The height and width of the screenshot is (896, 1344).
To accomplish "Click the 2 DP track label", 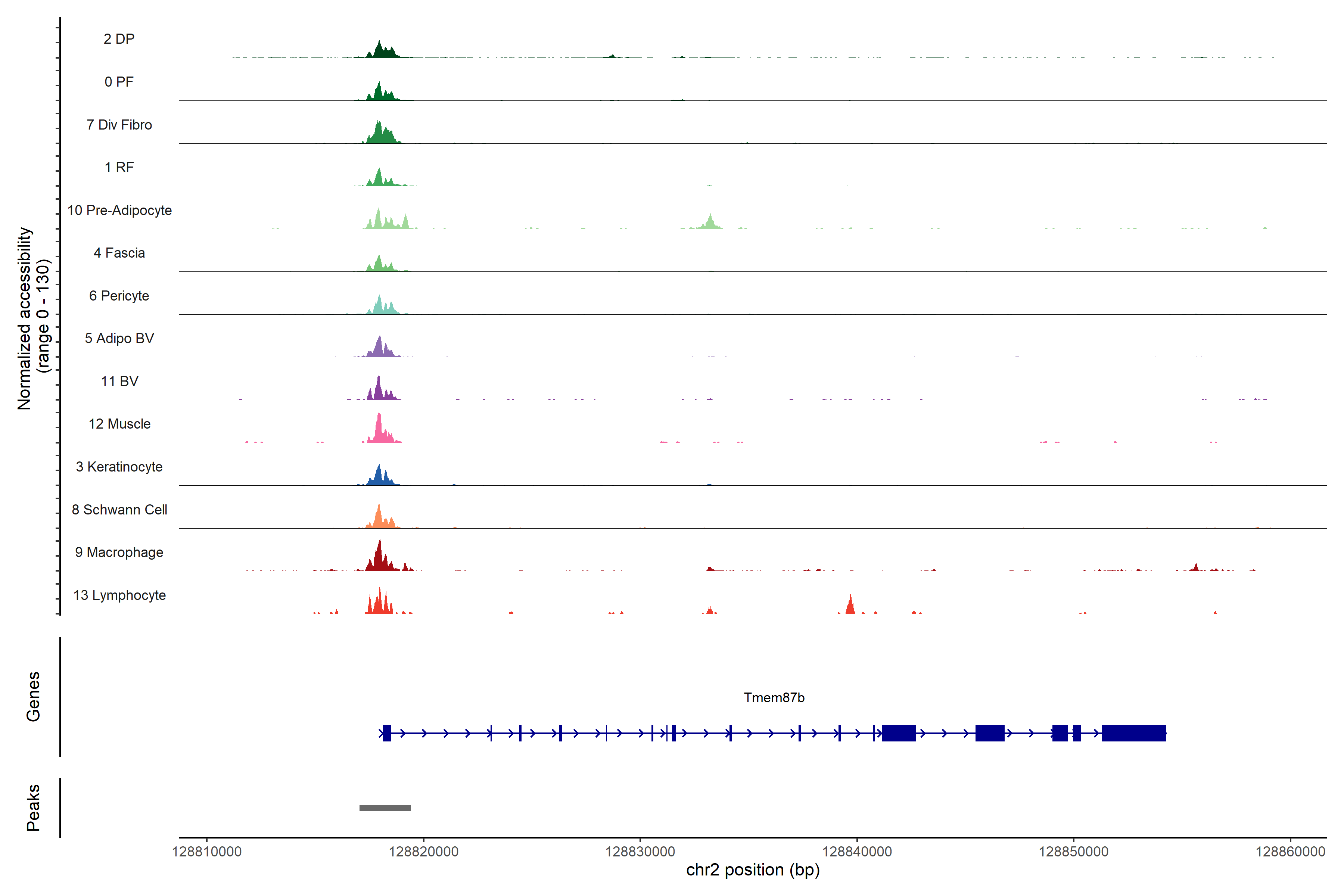I will click(119, 39).
